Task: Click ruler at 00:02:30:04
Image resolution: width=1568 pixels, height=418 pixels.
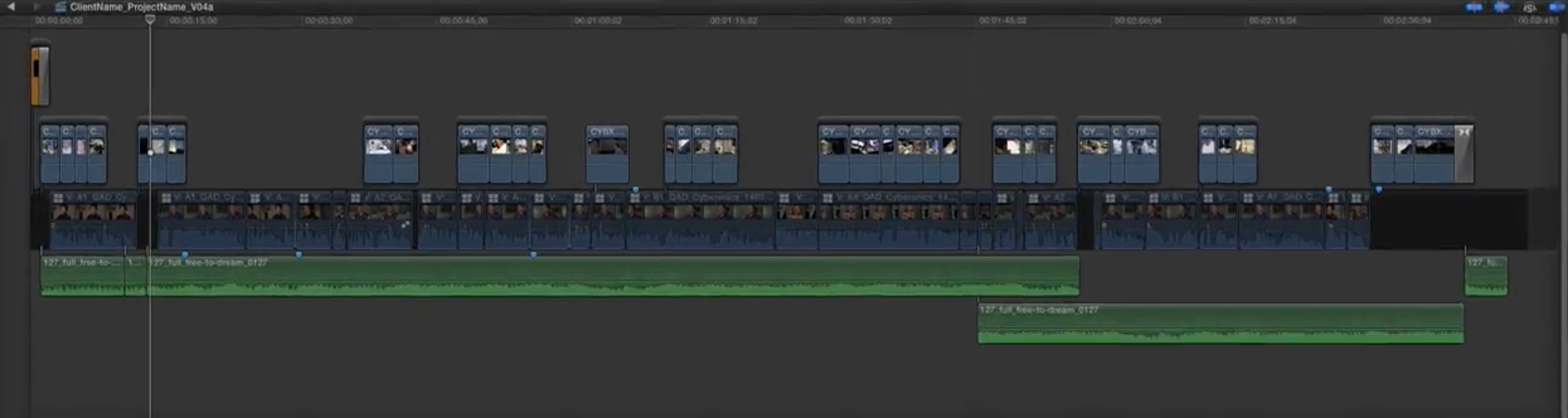Action: [1407, 21]
